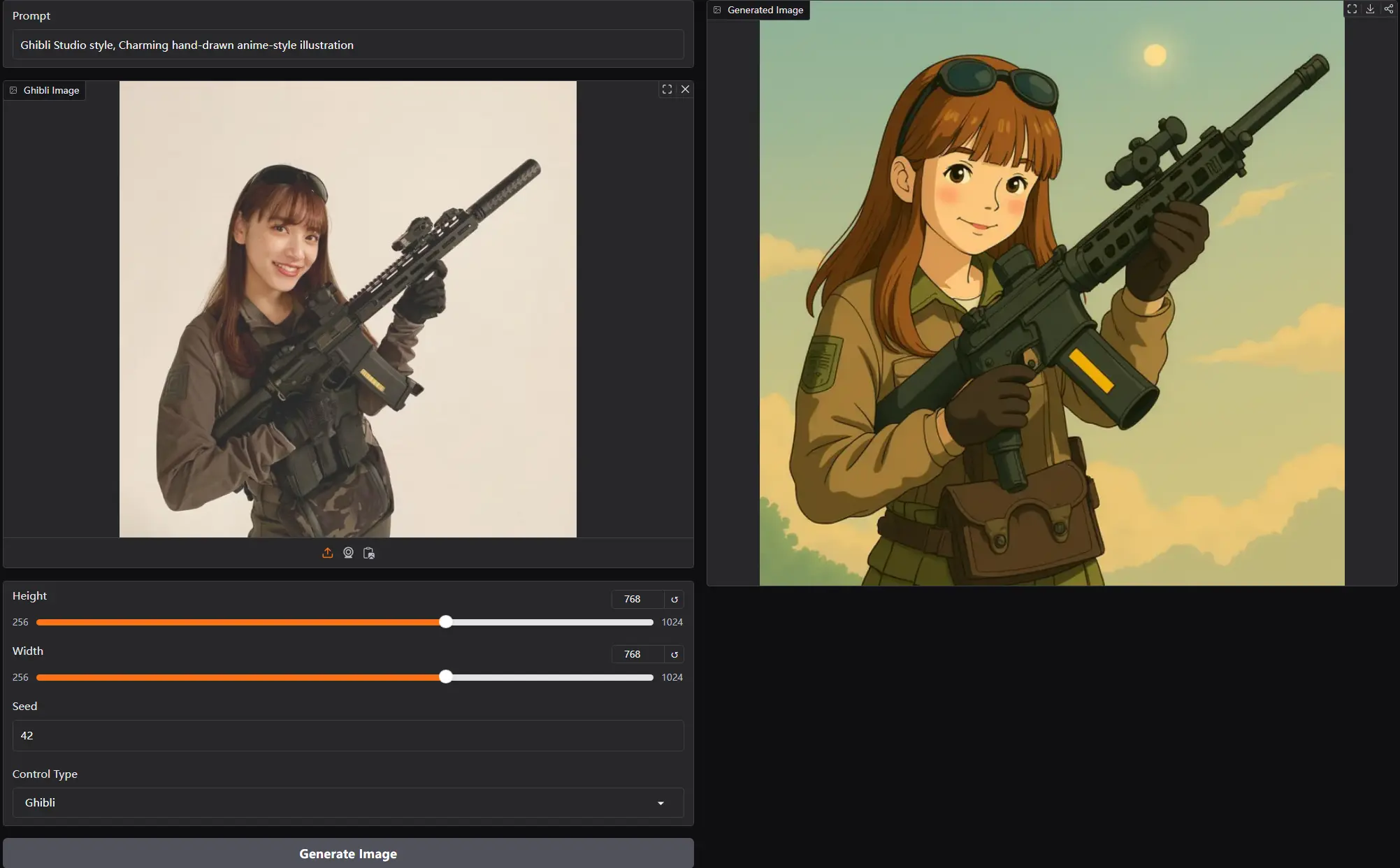Click the Prompt text field
The width and height of the screenshot is (1400, 868).
[x=348, y=45]
